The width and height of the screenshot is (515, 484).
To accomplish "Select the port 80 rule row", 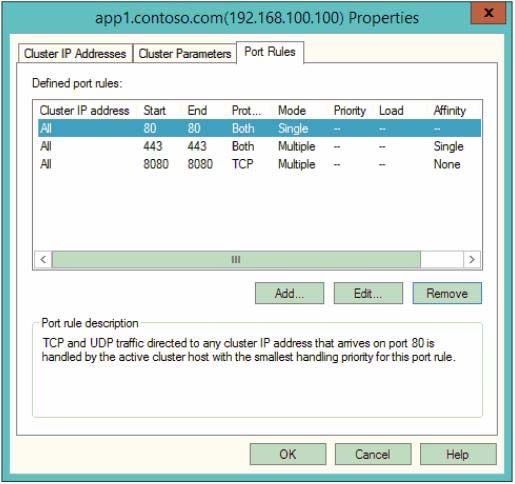I will pos(259,128).
